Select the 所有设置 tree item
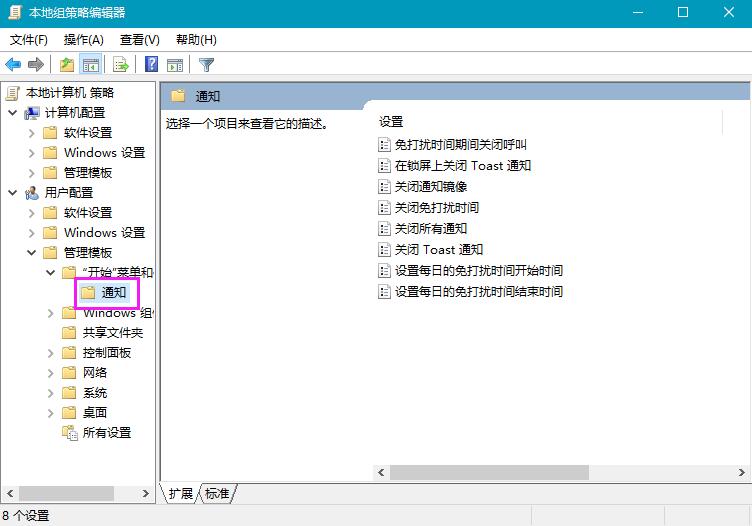 [106, 432]
